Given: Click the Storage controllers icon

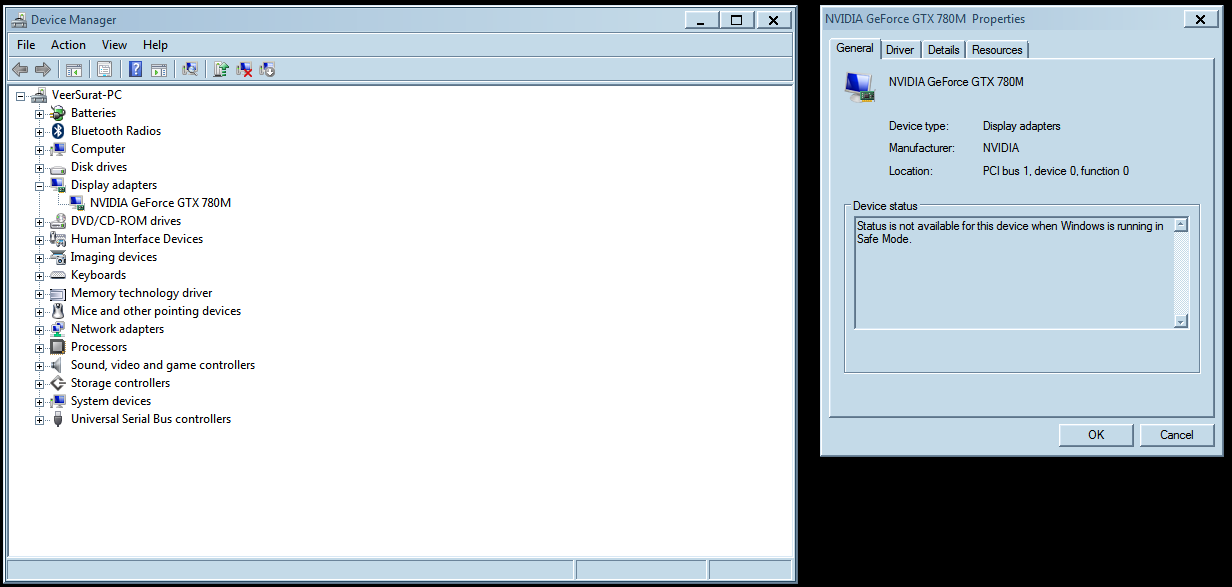Looking at the screenshot, I should tap(58, 383).
